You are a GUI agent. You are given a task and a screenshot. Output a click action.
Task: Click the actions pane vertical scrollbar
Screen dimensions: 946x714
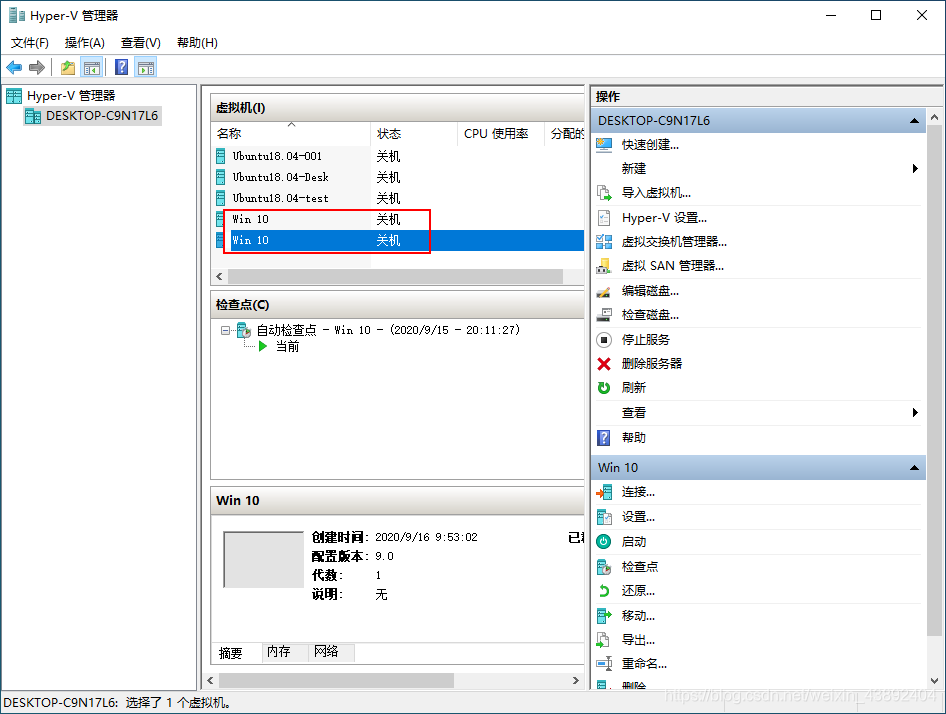tap(934, 380)
